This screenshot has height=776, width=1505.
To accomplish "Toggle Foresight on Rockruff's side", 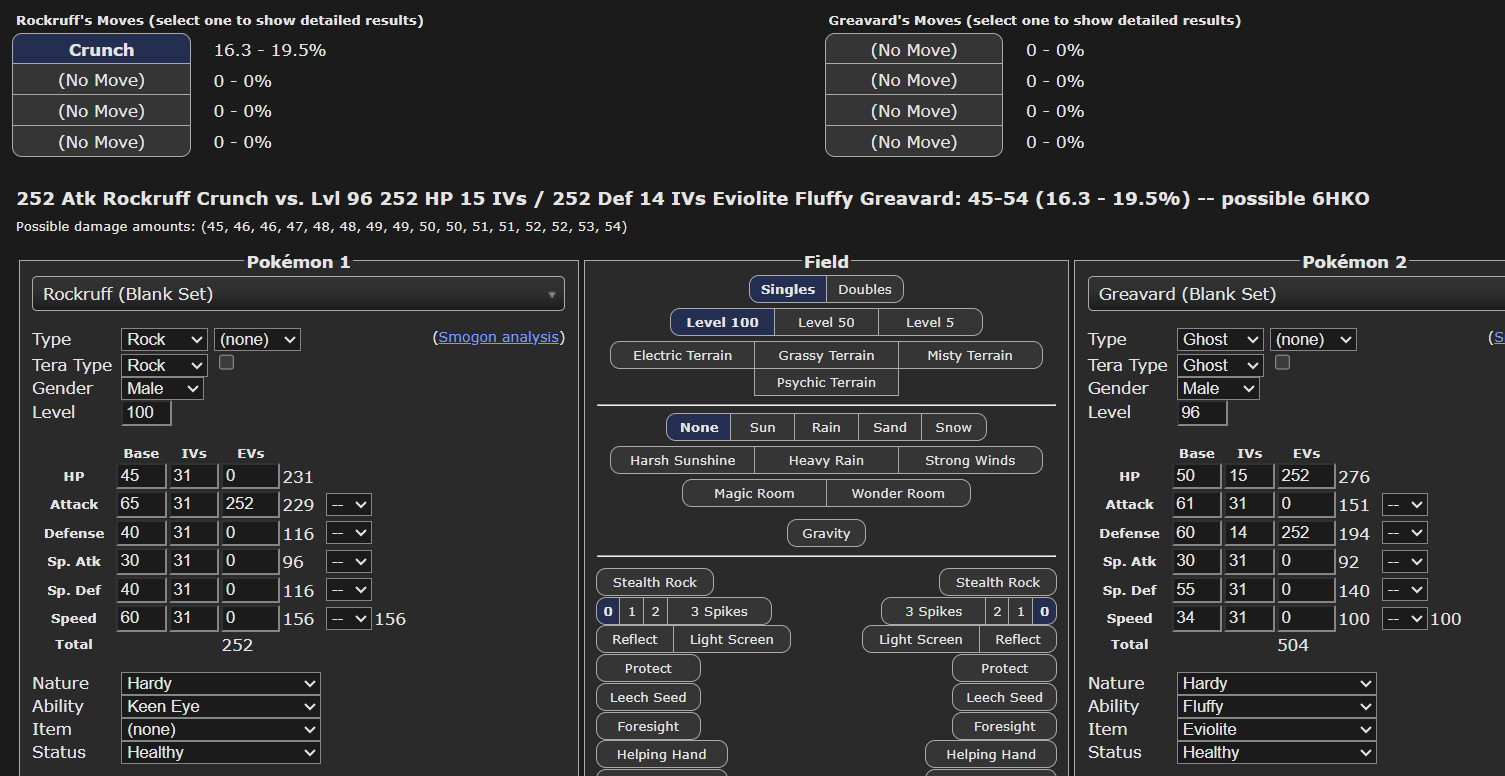I will point(648,726).
